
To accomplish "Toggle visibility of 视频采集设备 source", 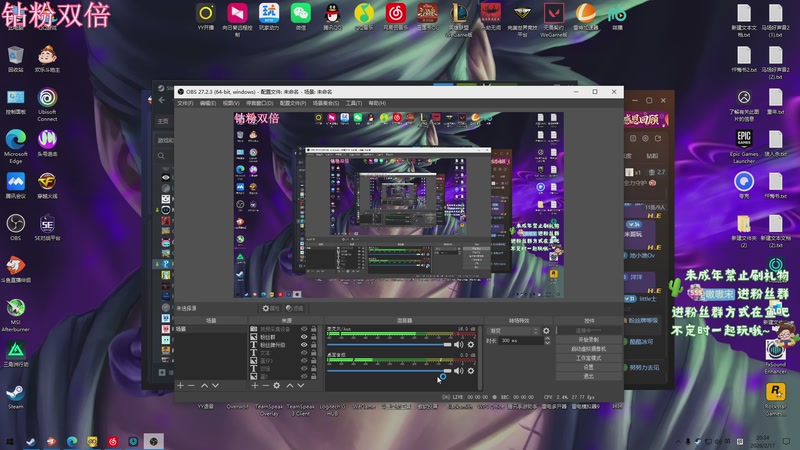I will click(304, 329).
